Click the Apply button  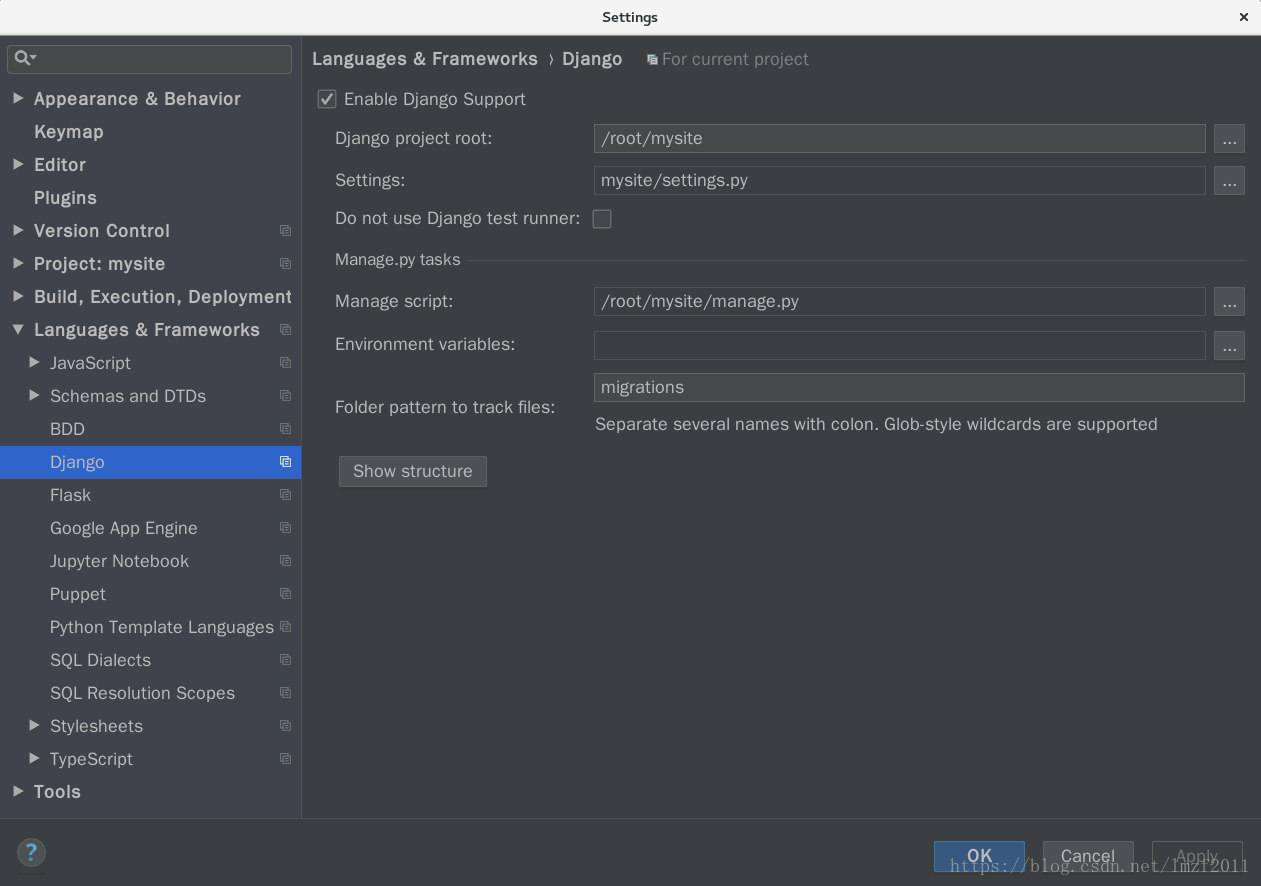click(x=1197, y=856)
